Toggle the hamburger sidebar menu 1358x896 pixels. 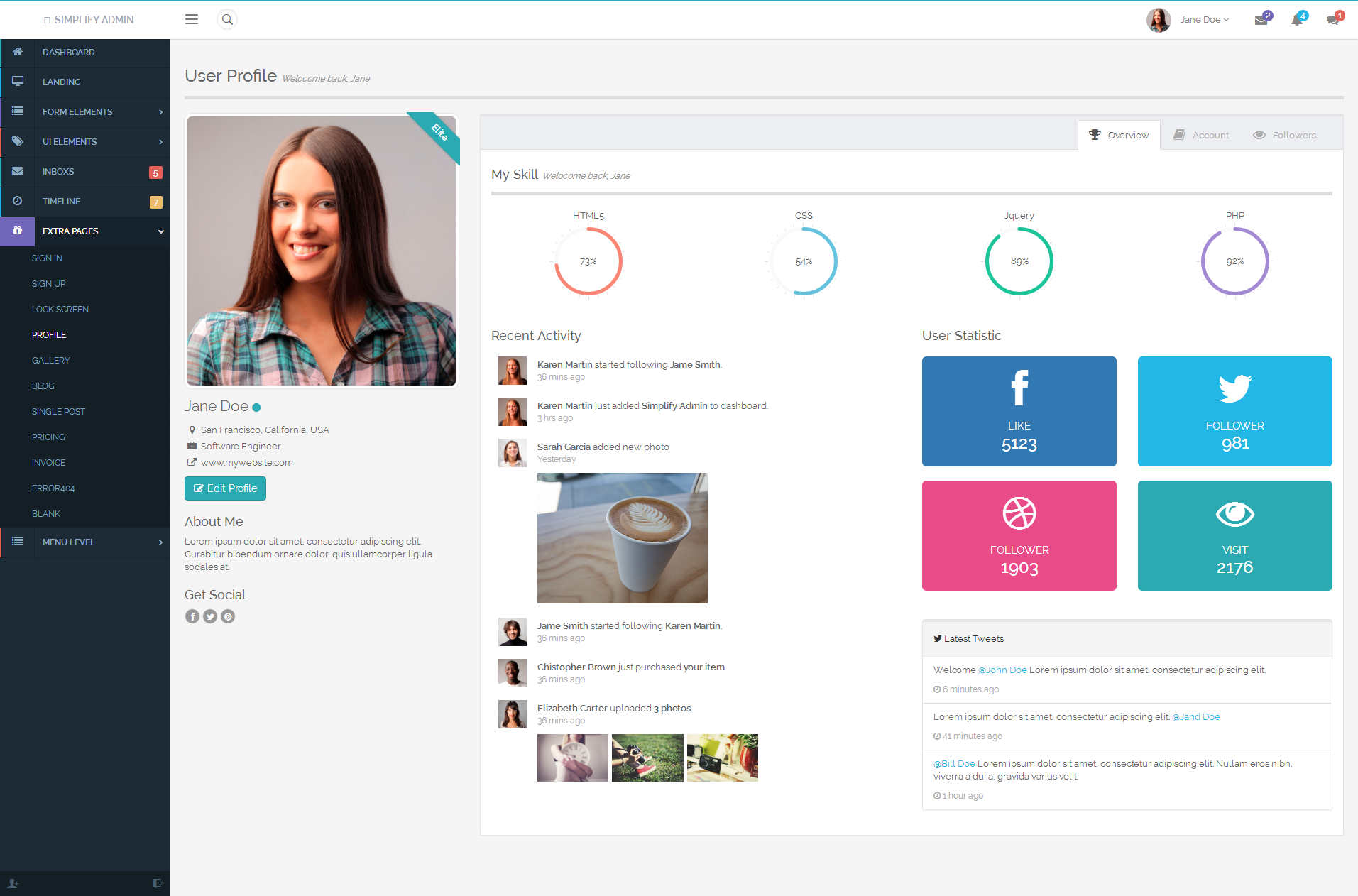coord(192,19)
